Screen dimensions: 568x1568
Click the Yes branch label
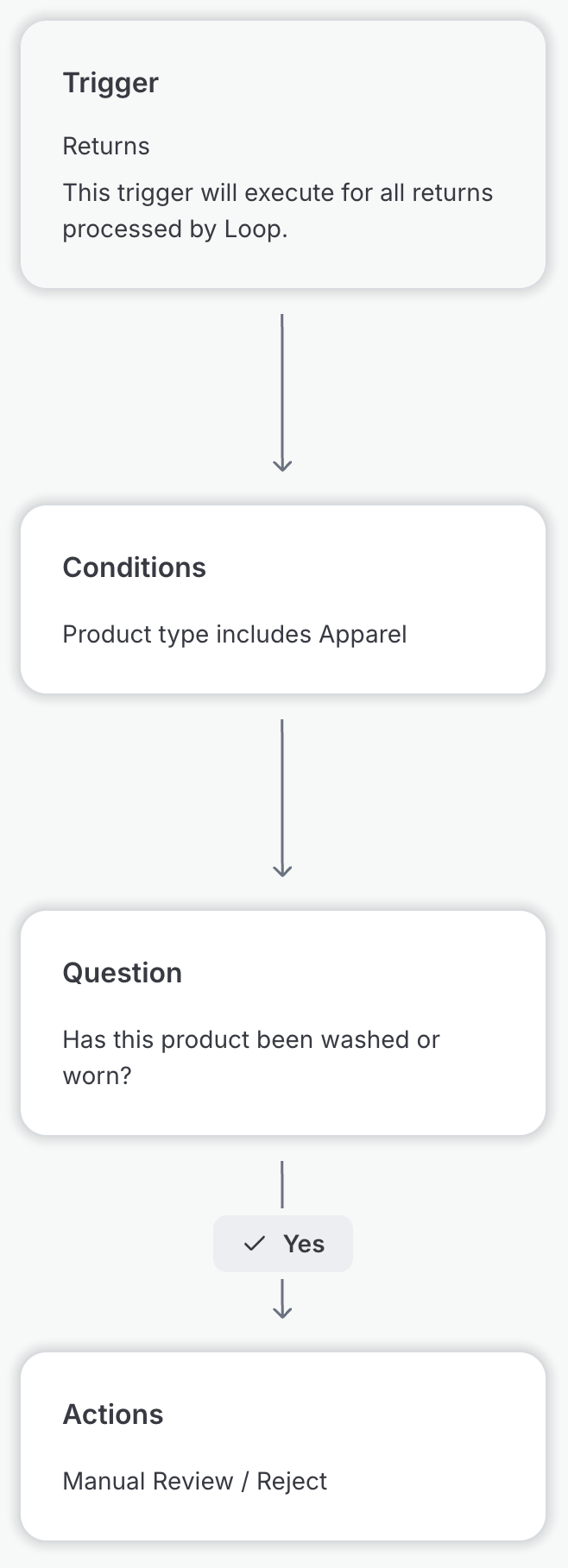point(303,1244)
